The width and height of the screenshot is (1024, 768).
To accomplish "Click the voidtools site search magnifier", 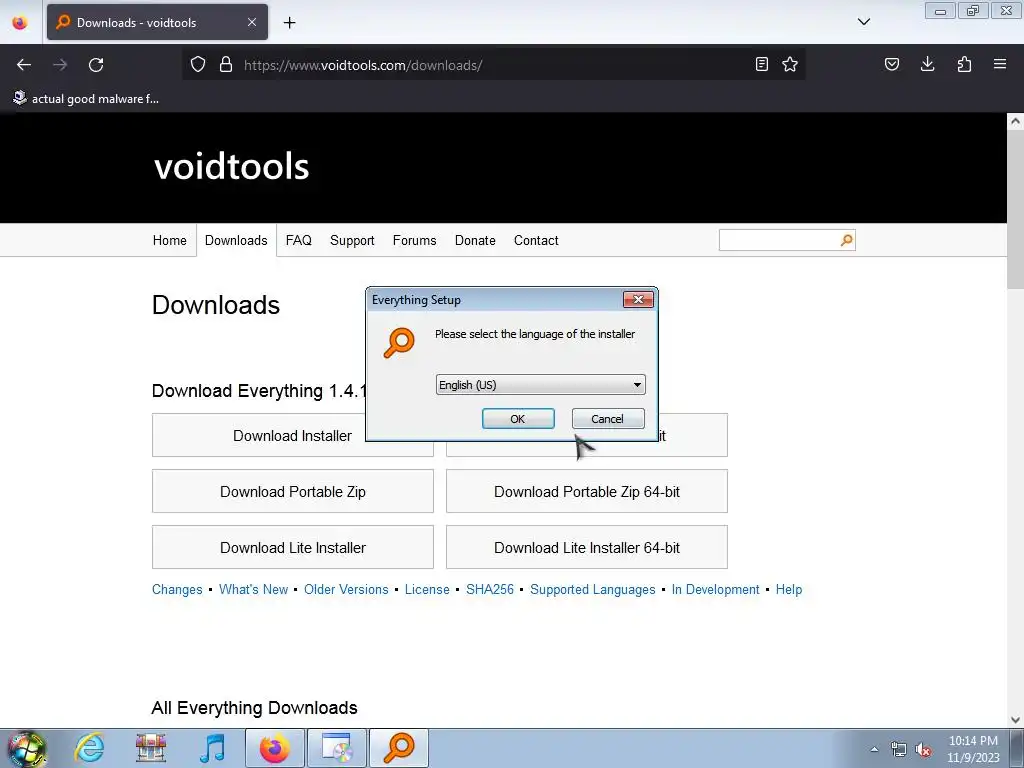I will tap(846, 240).
